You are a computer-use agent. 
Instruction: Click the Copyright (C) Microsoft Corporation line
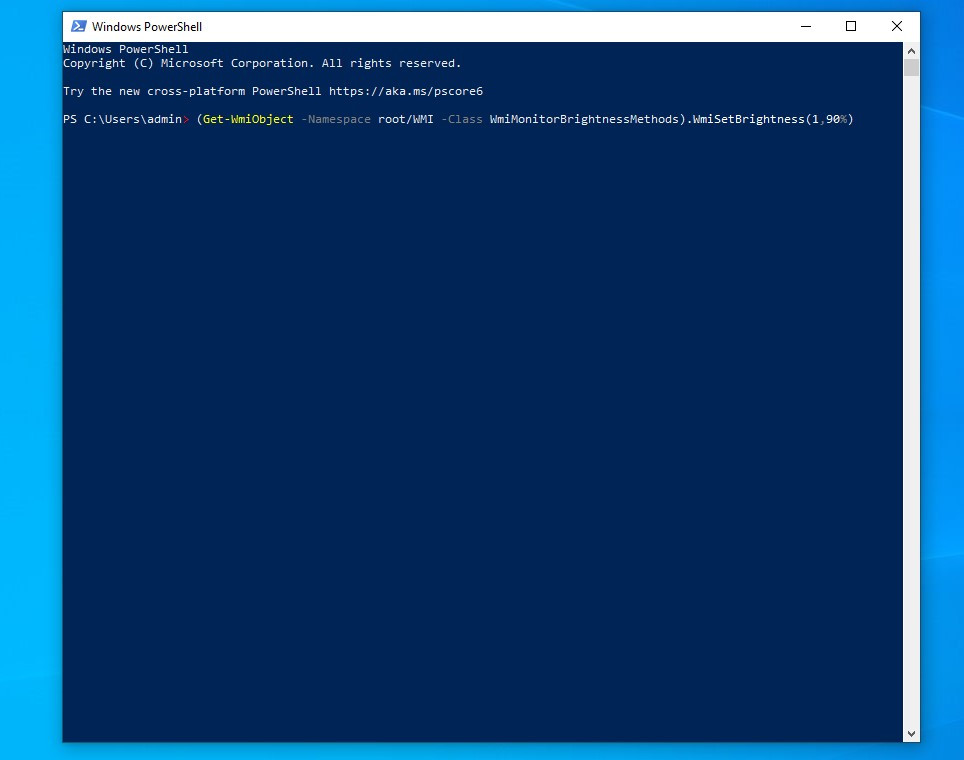(x=262, y=63)
